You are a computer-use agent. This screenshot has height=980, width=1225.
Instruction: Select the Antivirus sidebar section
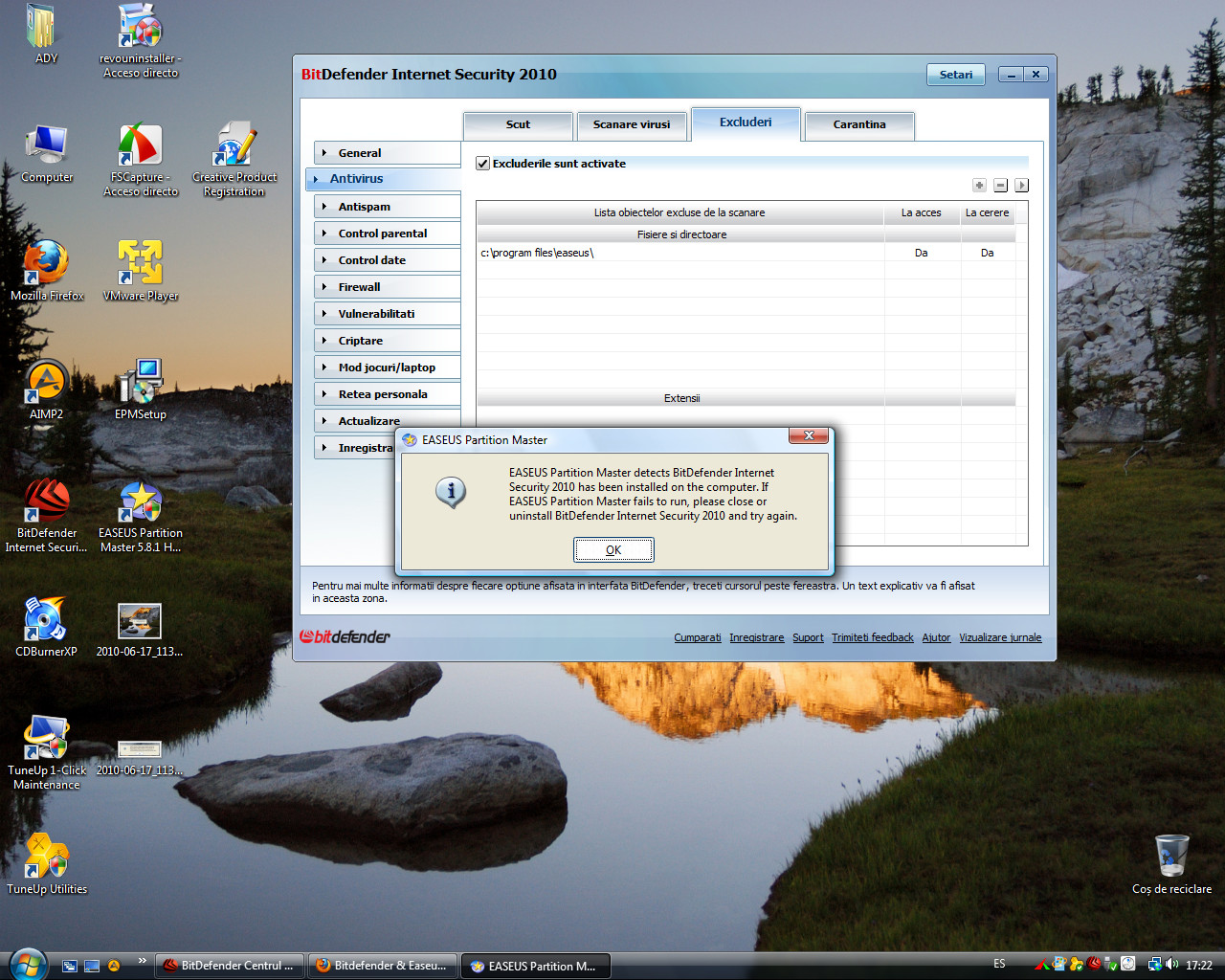coord(384,179)
